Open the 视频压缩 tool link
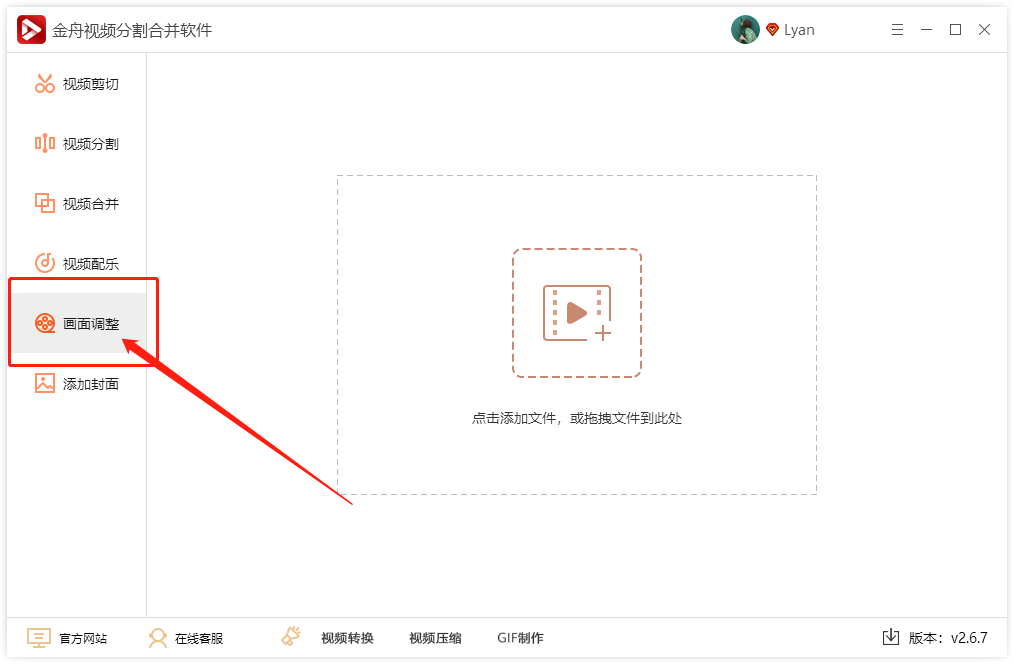This screenshot has height=664, width=1014. coord(435,638)
